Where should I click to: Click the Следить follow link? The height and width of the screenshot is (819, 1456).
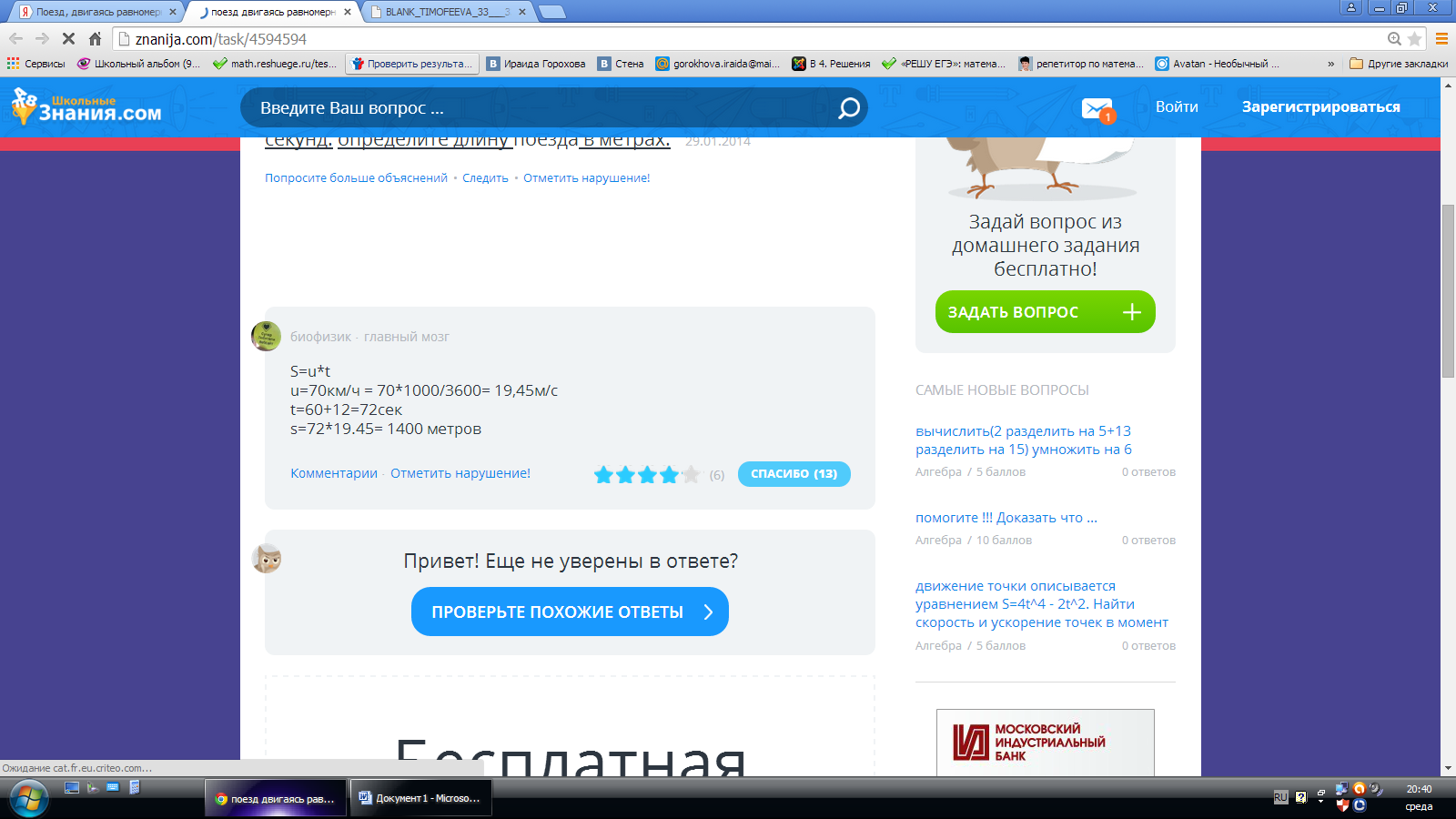485,178
